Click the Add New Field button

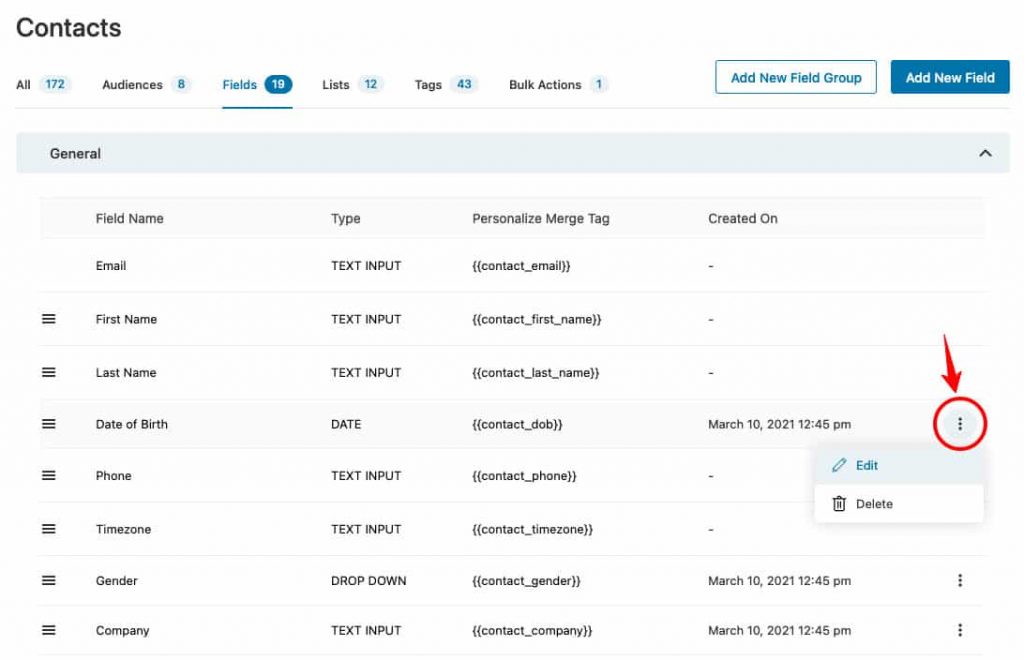tap(950, 77)
